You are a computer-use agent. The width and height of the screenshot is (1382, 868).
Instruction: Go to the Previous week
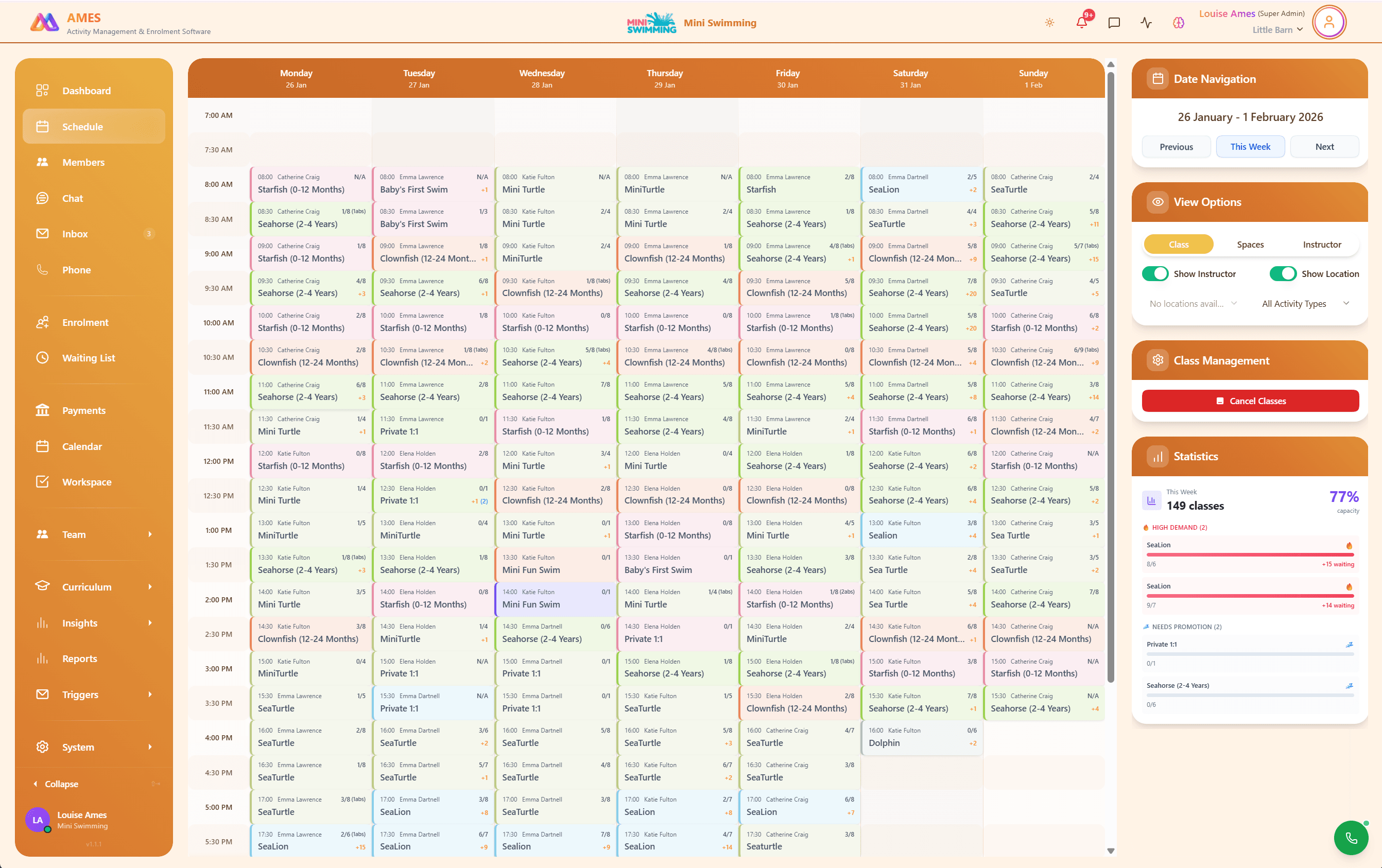click(1176, 147)
